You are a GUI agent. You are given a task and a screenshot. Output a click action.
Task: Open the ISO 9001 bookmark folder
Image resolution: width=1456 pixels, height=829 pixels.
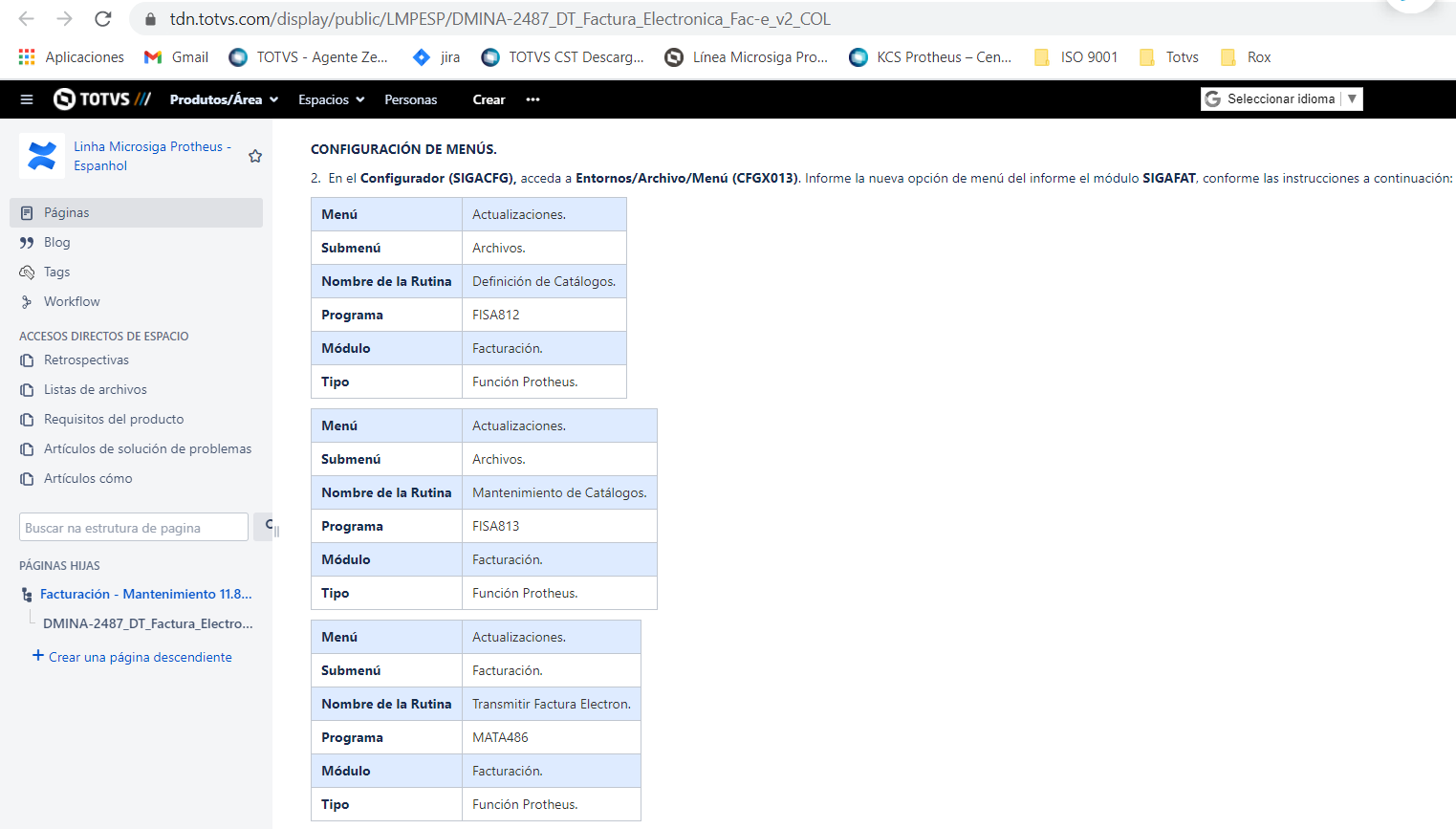1076,57
